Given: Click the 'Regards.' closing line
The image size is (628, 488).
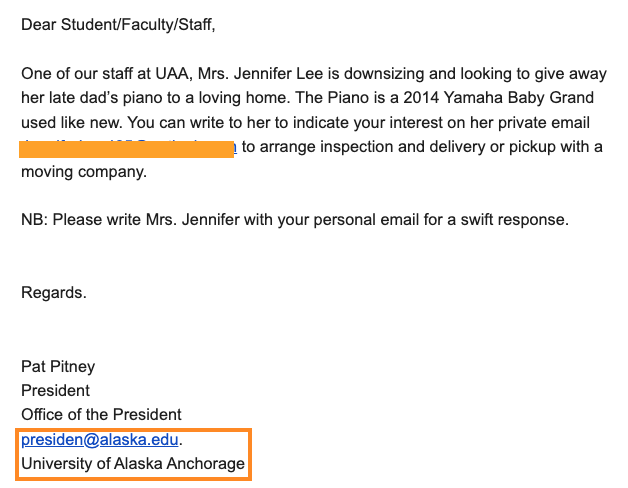Looking at the screenshot, I should coord(54,293).
